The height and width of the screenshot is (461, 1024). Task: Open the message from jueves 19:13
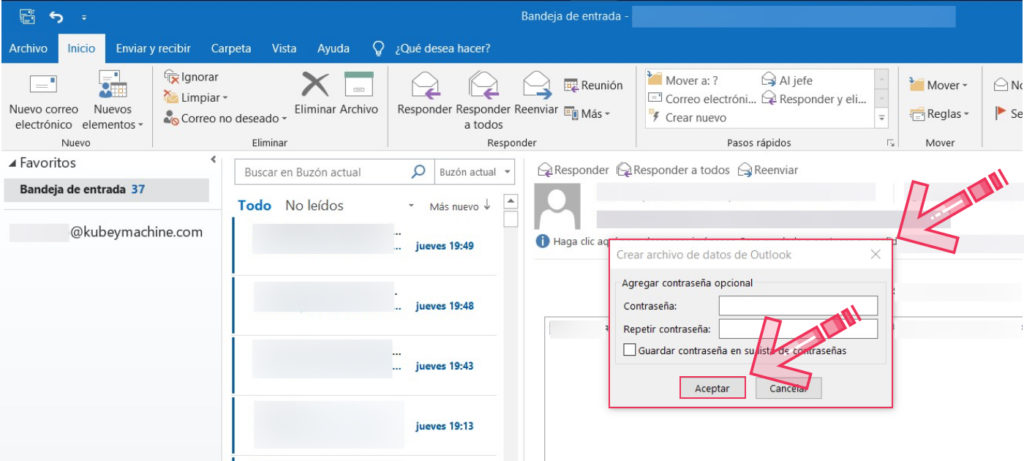[364, 425]
